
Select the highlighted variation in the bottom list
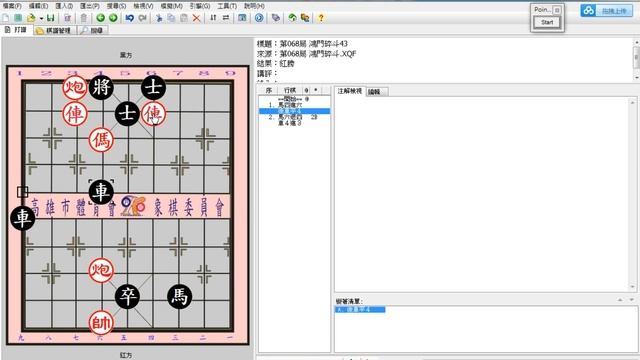coord(360,310)
